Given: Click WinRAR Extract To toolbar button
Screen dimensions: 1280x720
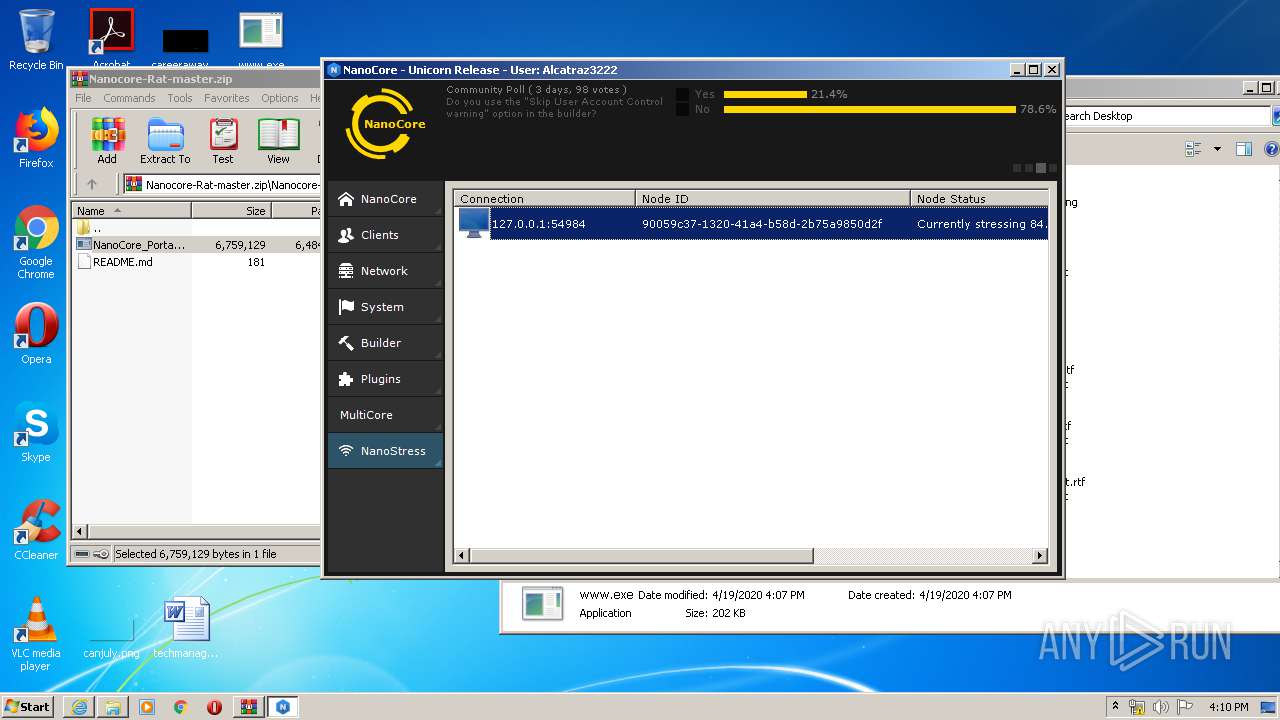Looking at the screenshot, I should (165, 141).
